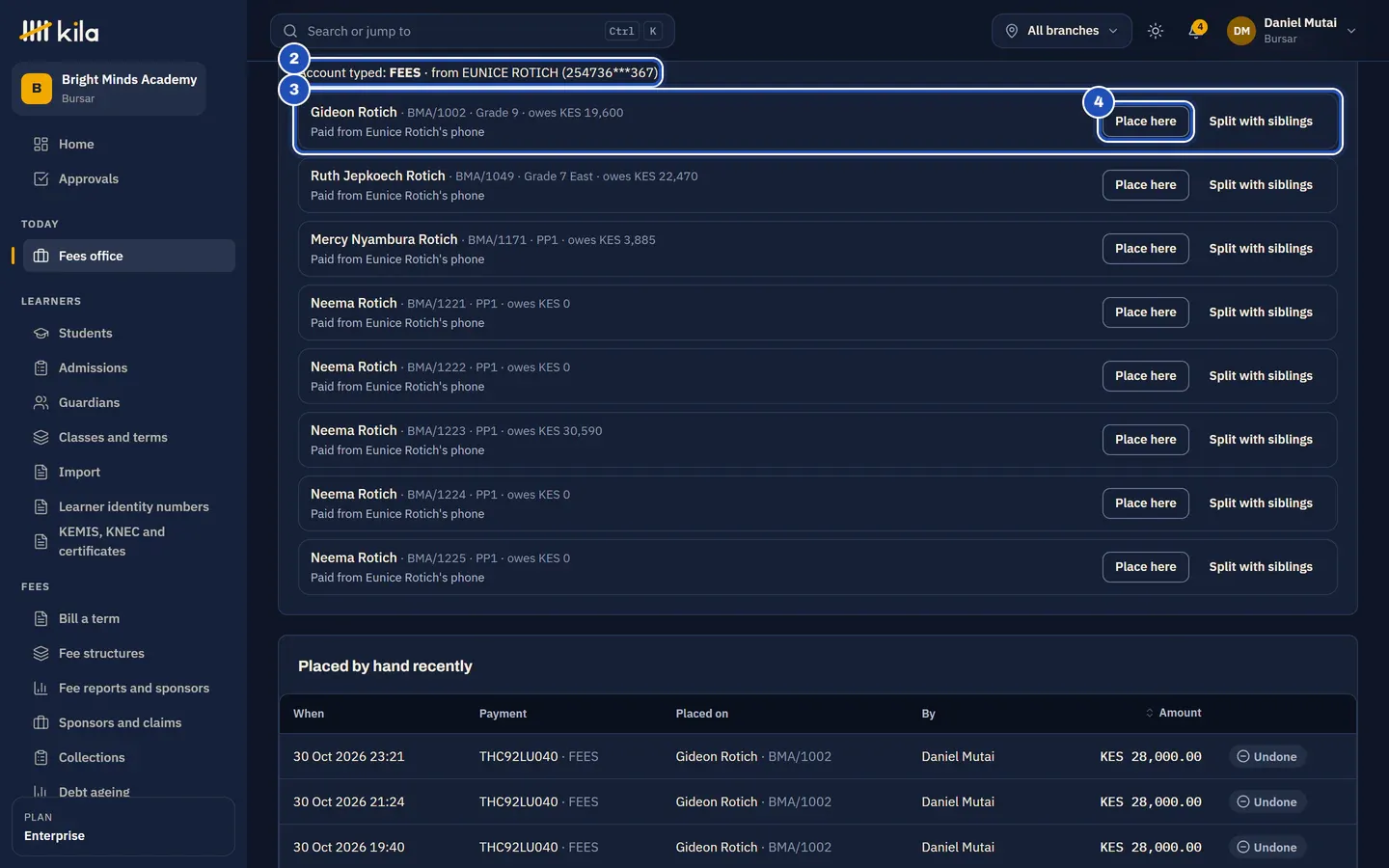Viewport: 1389px width, 868px height.
Task: Open notifications bell
Action: click(x=1196, y=31)
